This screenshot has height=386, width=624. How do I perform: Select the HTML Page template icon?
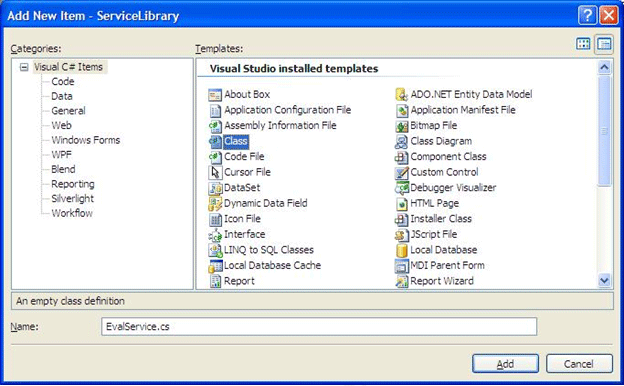coord(401,203)
